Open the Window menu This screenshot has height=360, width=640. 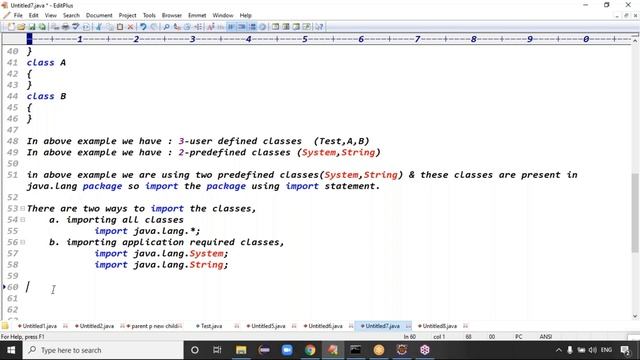(222, 16)
